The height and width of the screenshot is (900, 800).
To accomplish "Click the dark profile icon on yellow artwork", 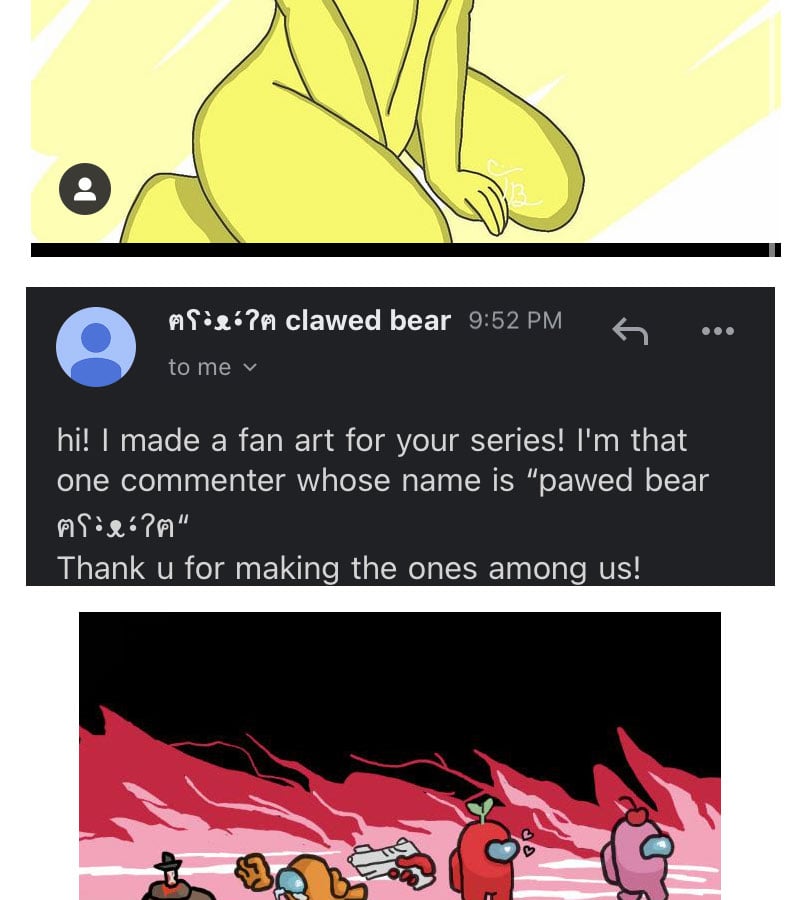I will (x=85, y=189).
